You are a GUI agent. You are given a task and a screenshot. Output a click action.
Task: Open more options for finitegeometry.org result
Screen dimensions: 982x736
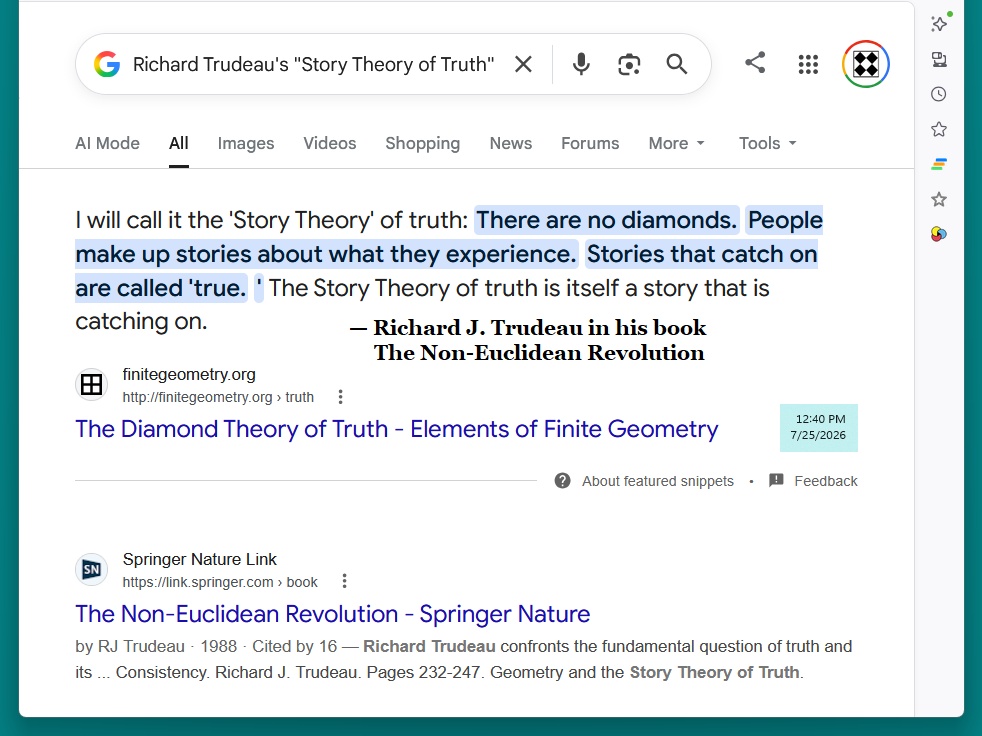pyautogui.click(x=340, y=397)
